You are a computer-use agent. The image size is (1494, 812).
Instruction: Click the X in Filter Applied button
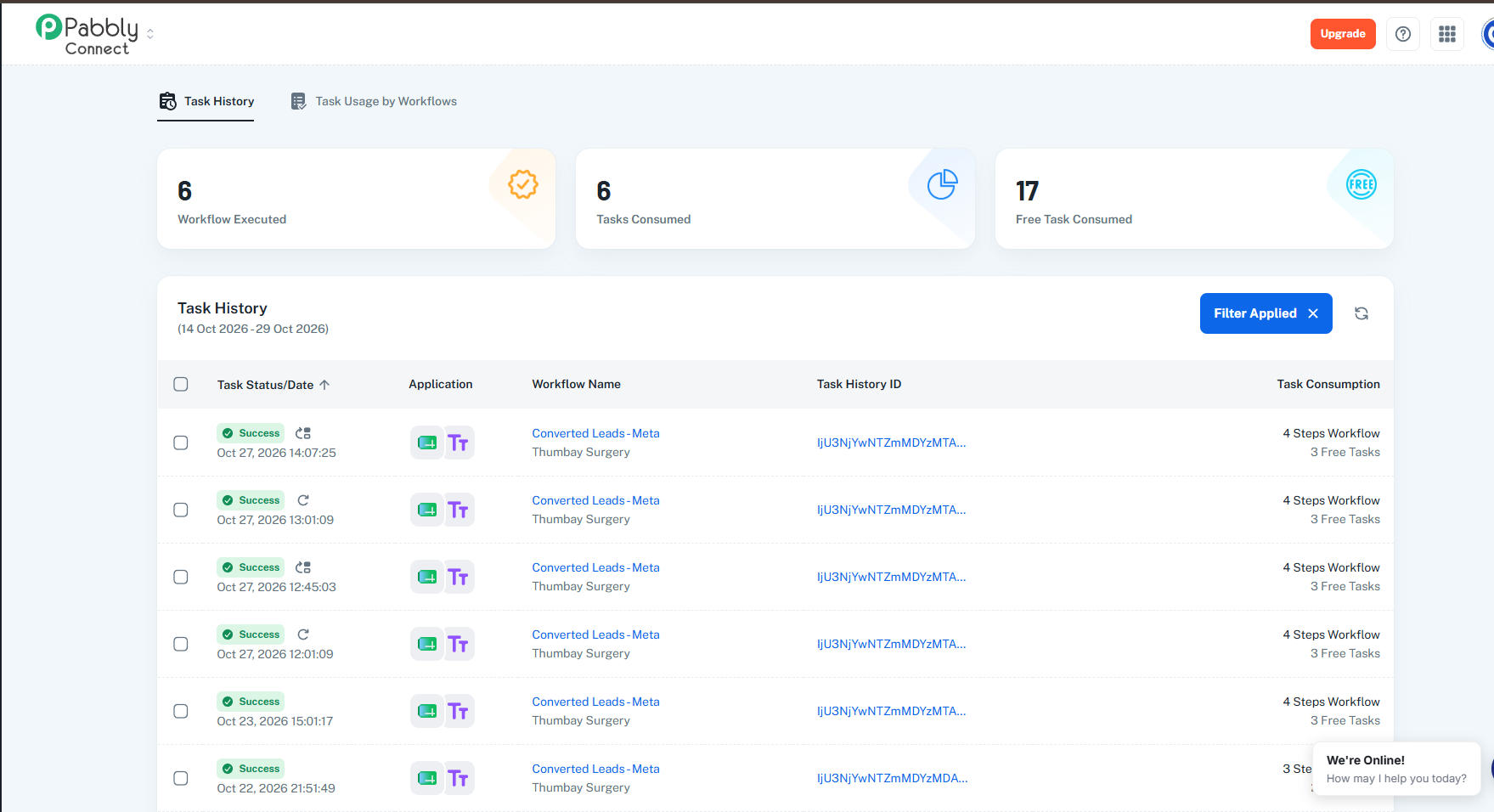[1313, 313]
